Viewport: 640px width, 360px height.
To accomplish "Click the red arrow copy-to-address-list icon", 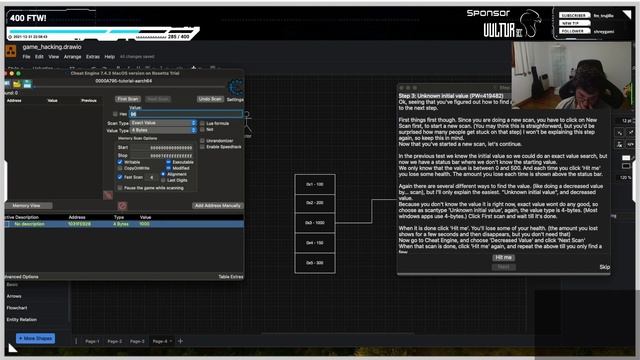I will (x=108, y=195).
